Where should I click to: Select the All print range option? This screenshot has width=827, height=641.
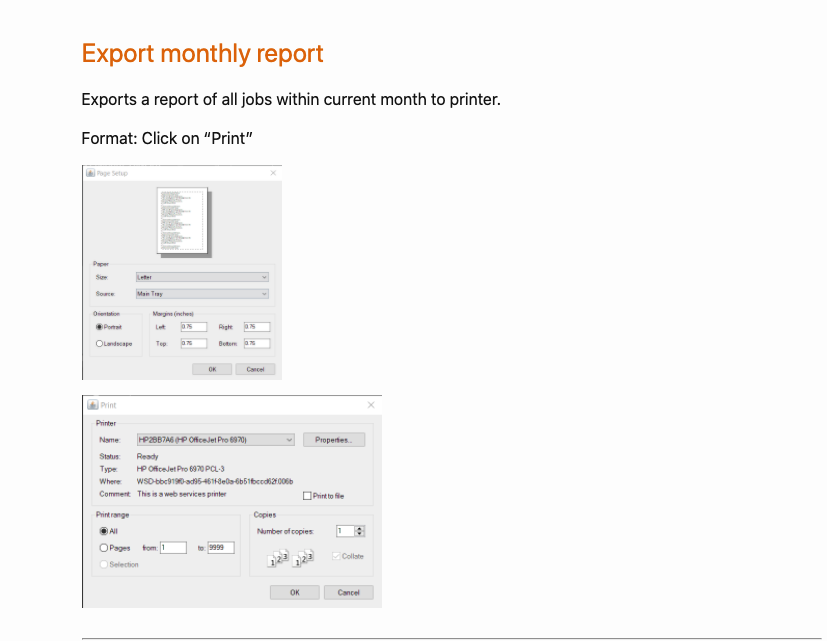[x=104, y=531]
